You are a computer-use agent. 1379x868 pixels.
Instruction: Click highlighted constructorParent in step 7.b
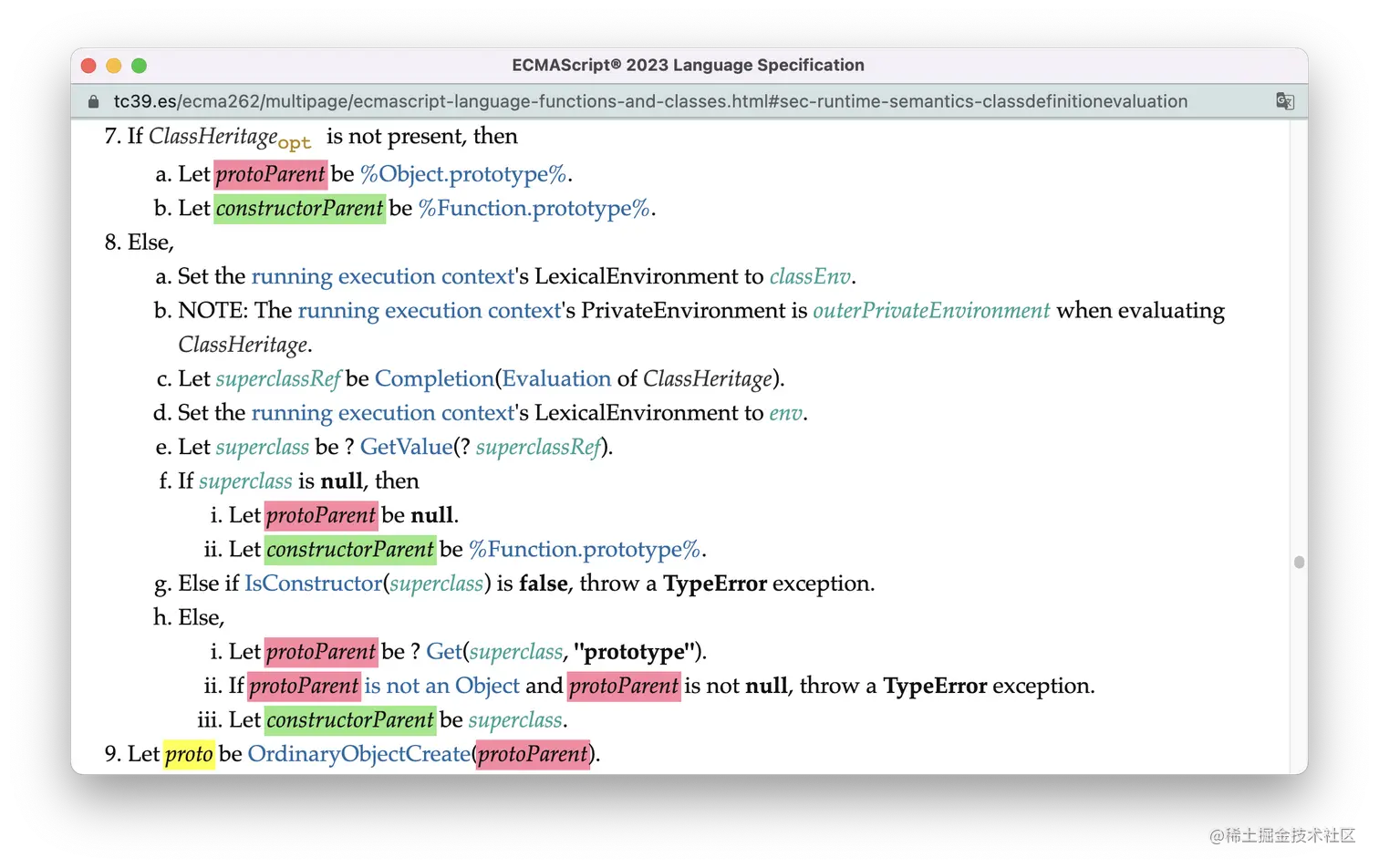tap(300, 209)
